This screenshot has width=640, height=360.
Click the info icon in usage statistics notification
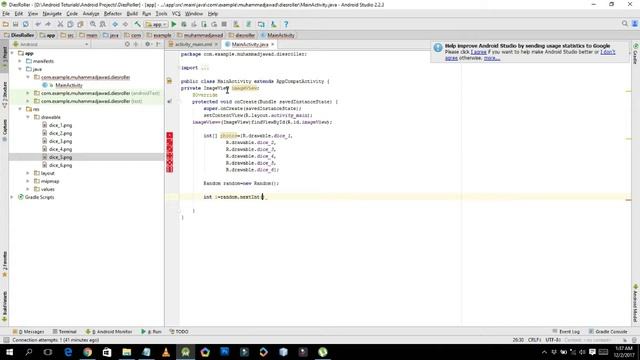[438, 48]
